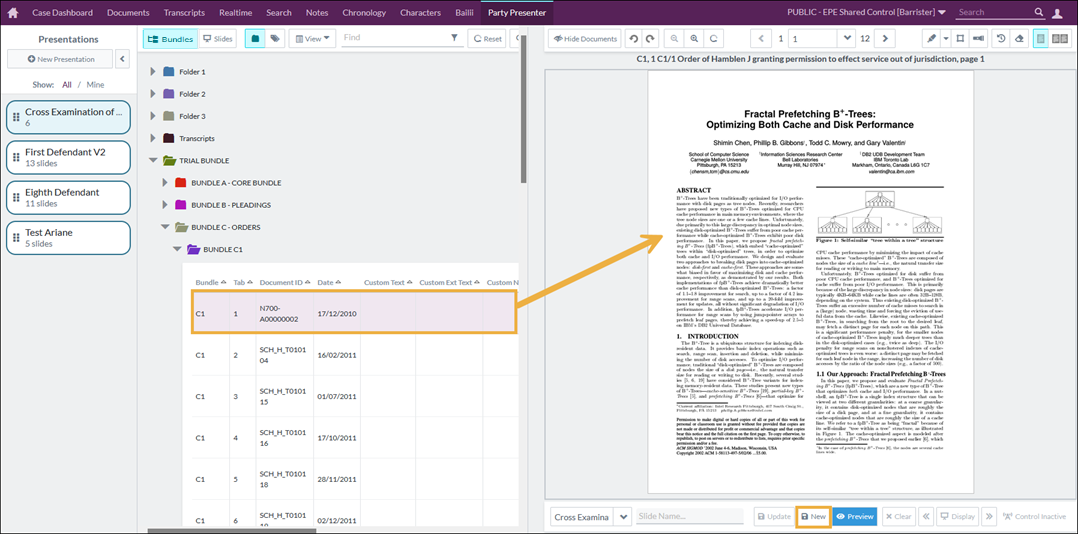
Task: Open highlighter options dropdown arrow
Action: point(946,38)
